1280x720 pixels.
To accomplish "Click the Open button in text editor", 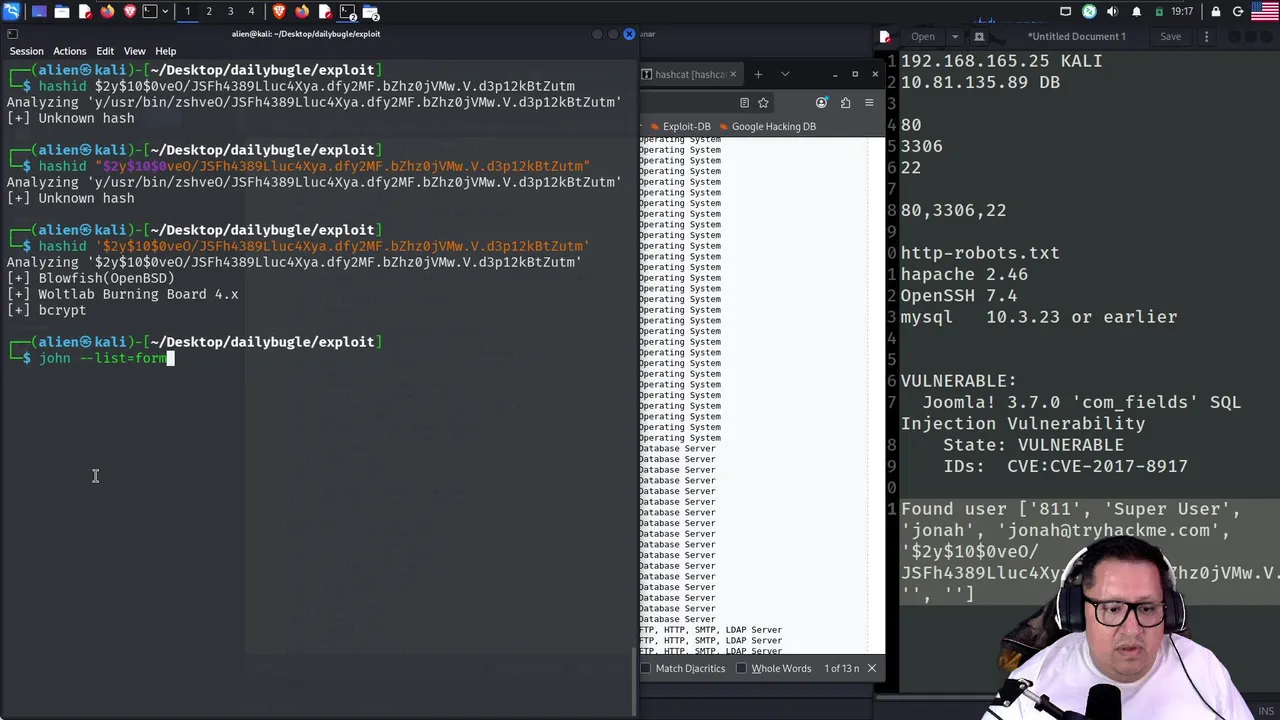I will pyautogui.click(x=923, y=36).
